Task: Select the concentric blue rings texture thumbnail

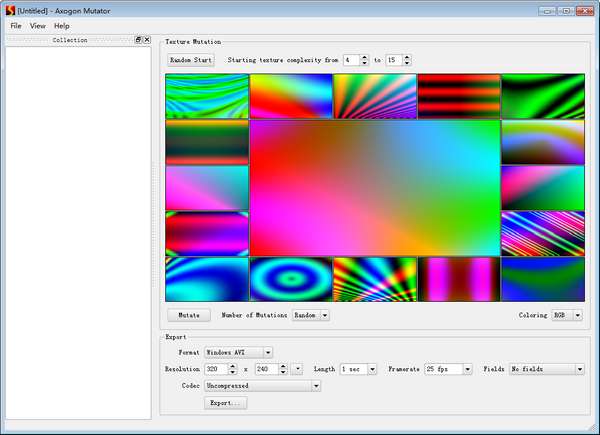Action: click(x=290, y=279)
